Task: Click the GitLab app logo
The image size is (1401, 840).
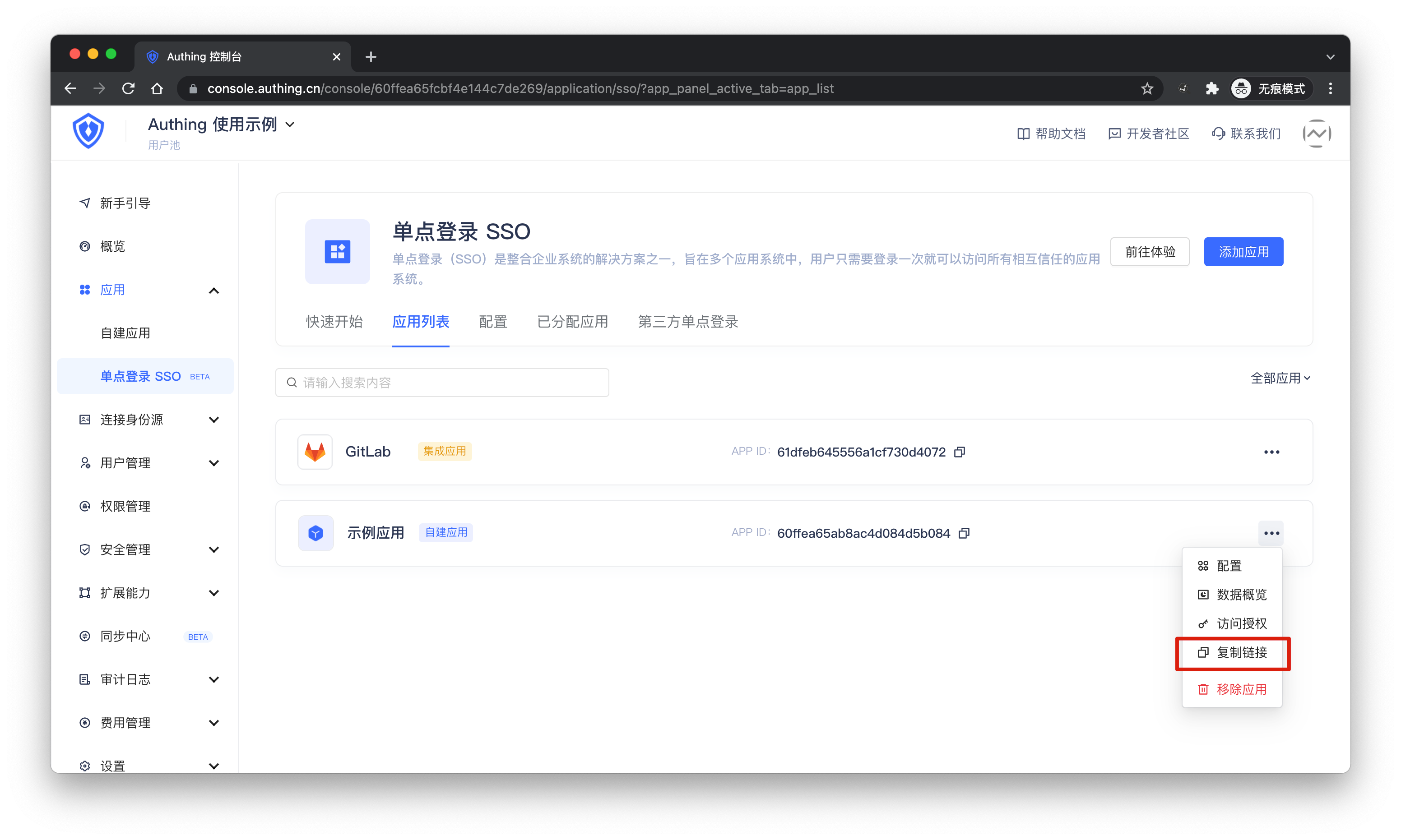Action: click(315, 452)
